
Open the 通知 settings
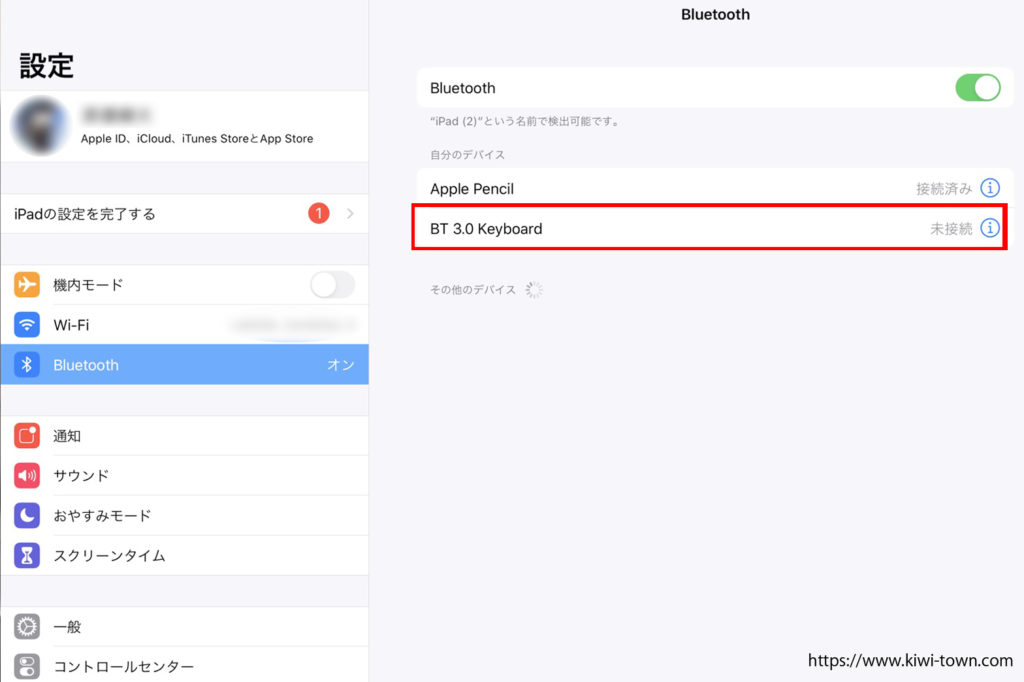point(185,436)
